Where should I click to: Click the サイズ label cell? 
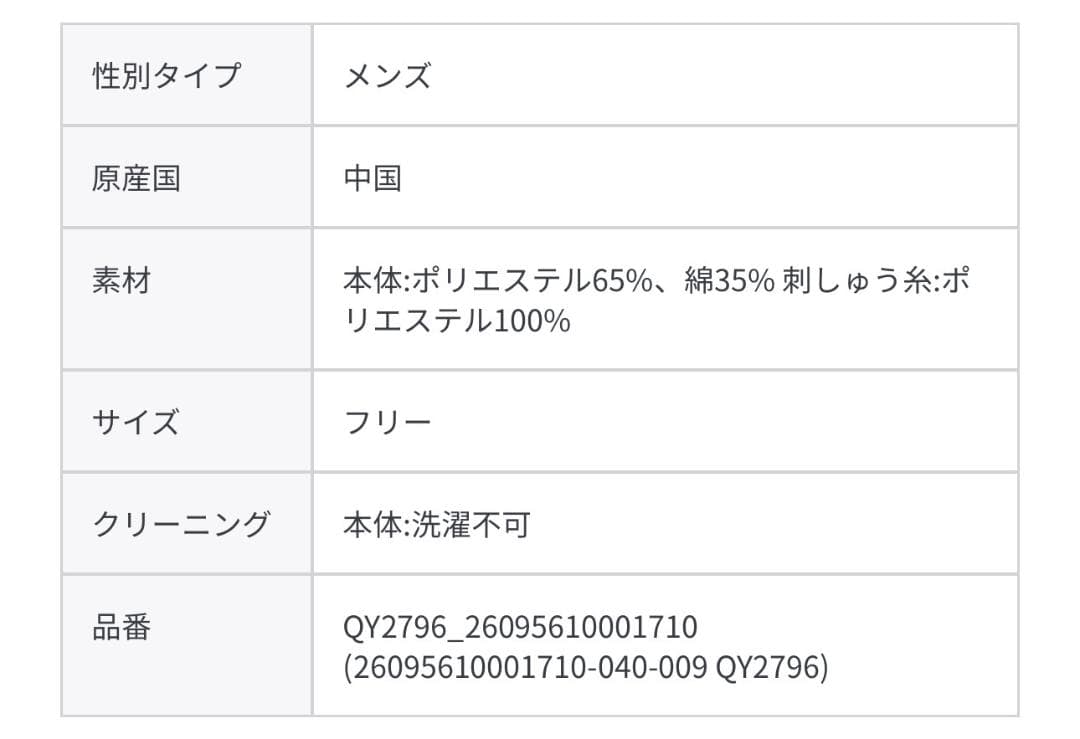pos(136,422)
